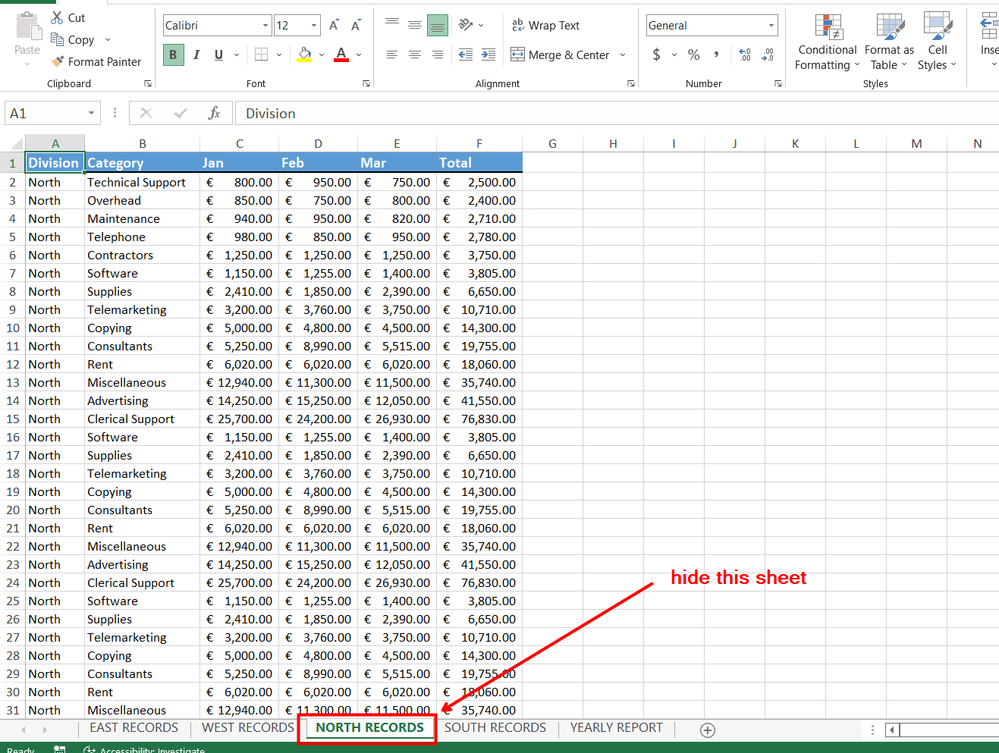The width and height of the screenshot is (999, 753).
Task: Click Merge & Center
Action: coord(560,55)
